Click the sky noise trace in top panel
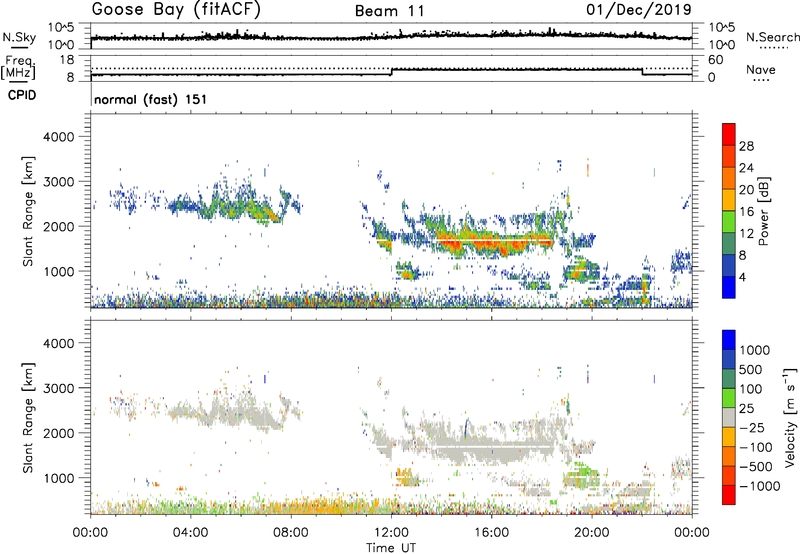The height and width of the screenshot is (554, 800). coord(391,37)
